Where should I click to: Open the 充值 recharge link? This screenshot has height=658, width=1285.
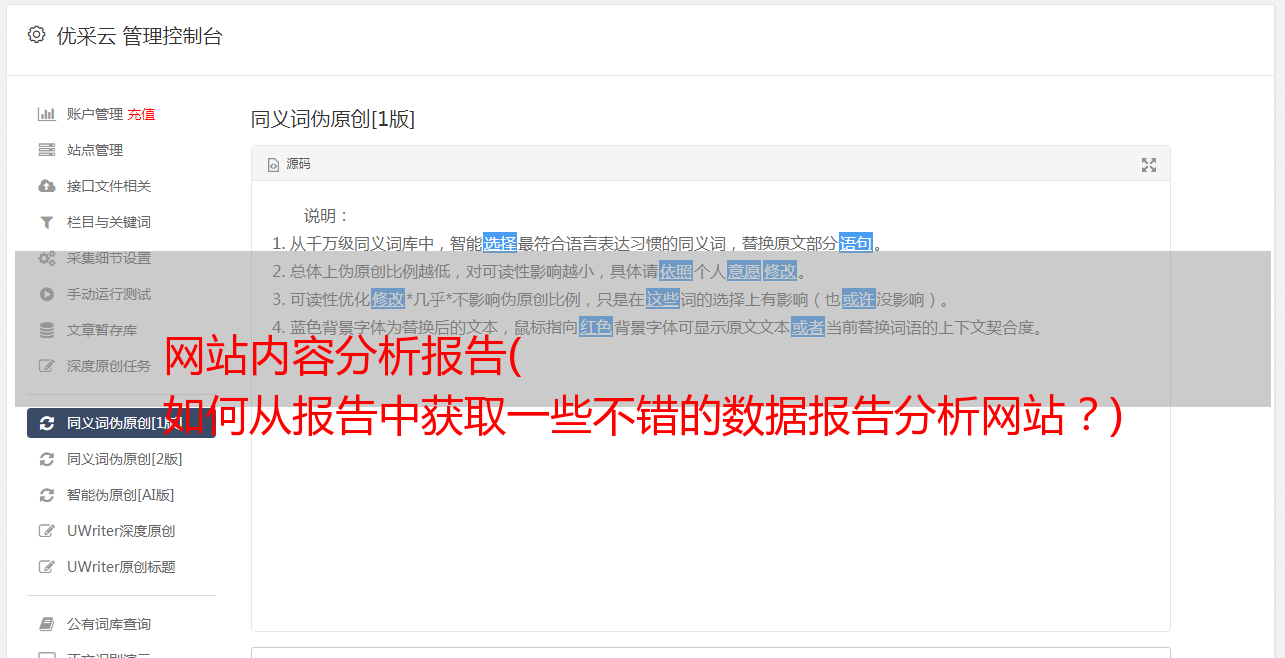pos(141,114)
